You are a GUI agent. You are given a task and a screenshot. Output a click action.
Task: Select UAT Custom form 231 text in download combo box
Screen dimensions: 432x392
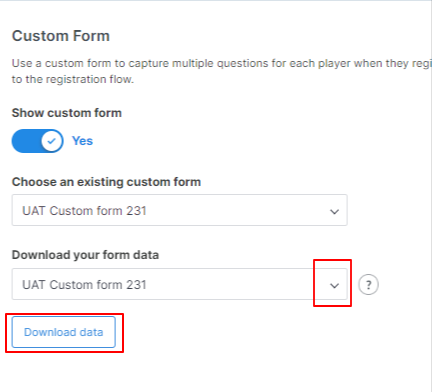tap(84, 285)
